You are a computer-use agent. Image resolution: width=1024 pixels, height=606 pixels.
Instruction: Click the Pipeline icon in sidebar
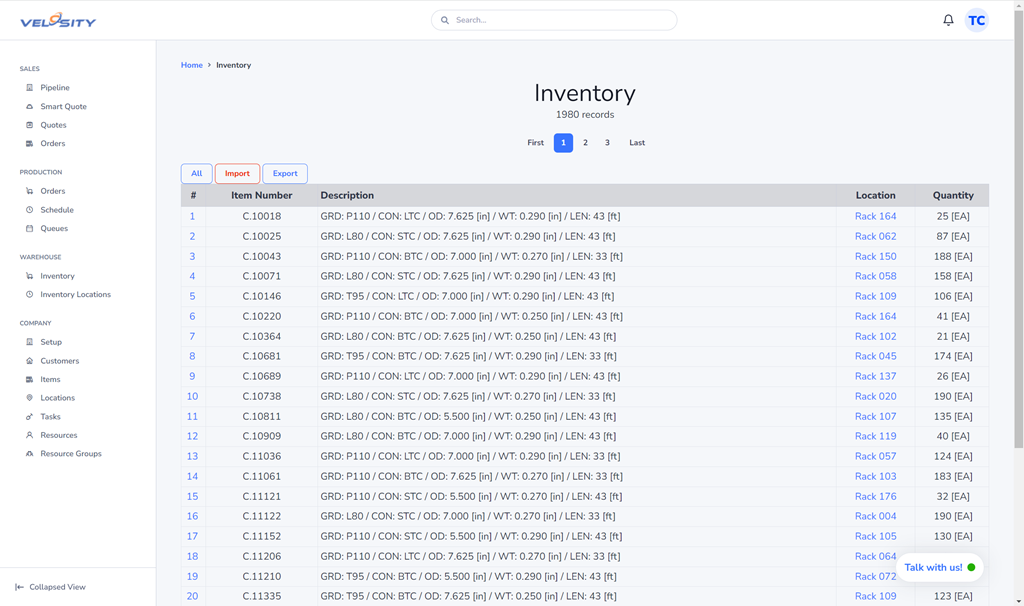click(29, 88)
